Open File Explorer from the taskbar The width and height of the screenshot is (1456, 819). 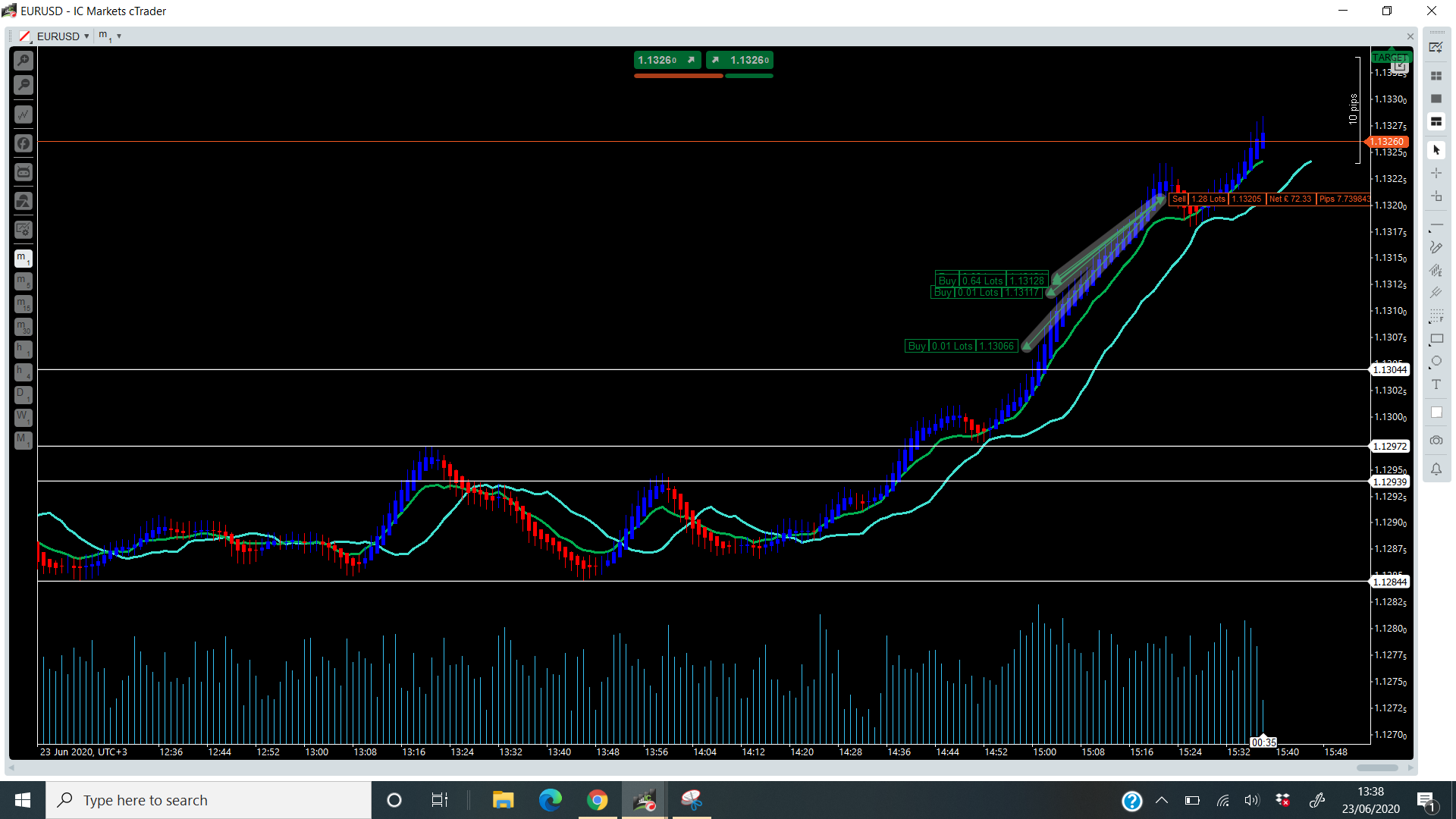(503, 800)
